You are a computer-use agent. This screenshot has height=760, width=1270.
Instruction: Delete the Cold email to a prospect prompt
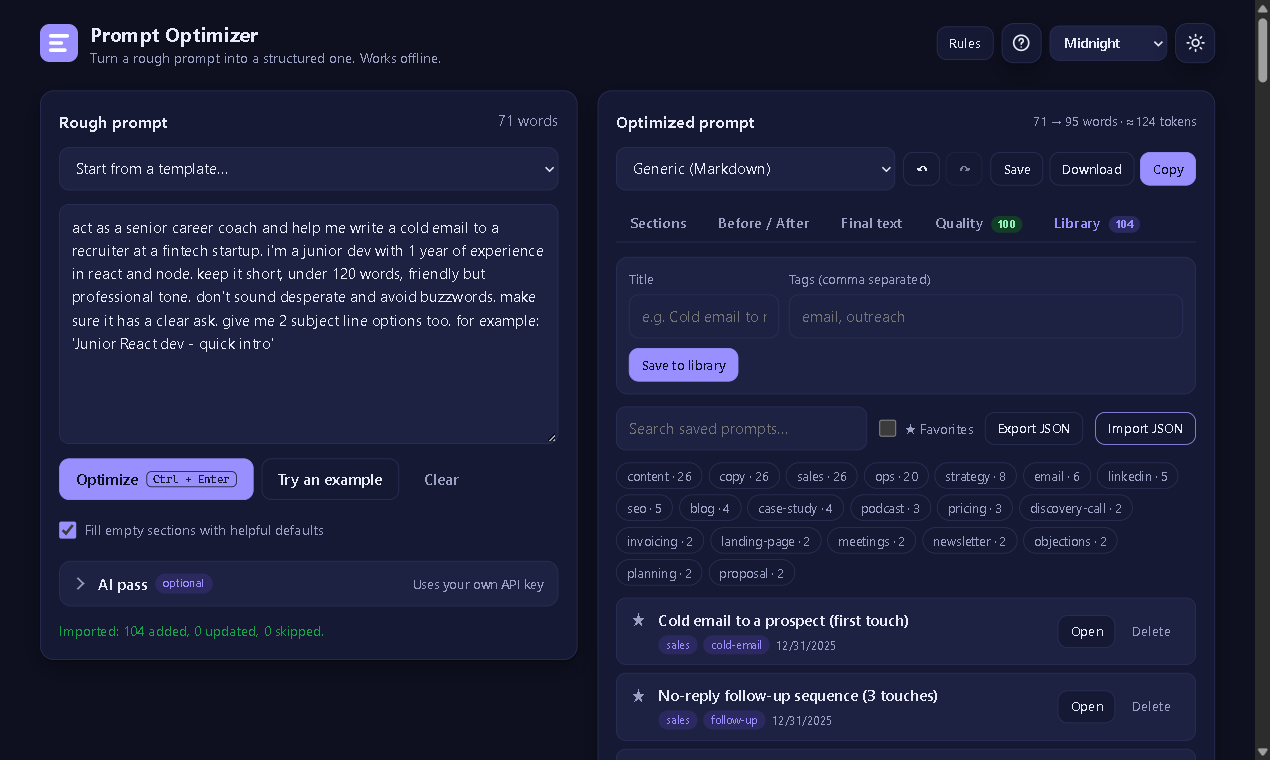[x=1151, y=631]
